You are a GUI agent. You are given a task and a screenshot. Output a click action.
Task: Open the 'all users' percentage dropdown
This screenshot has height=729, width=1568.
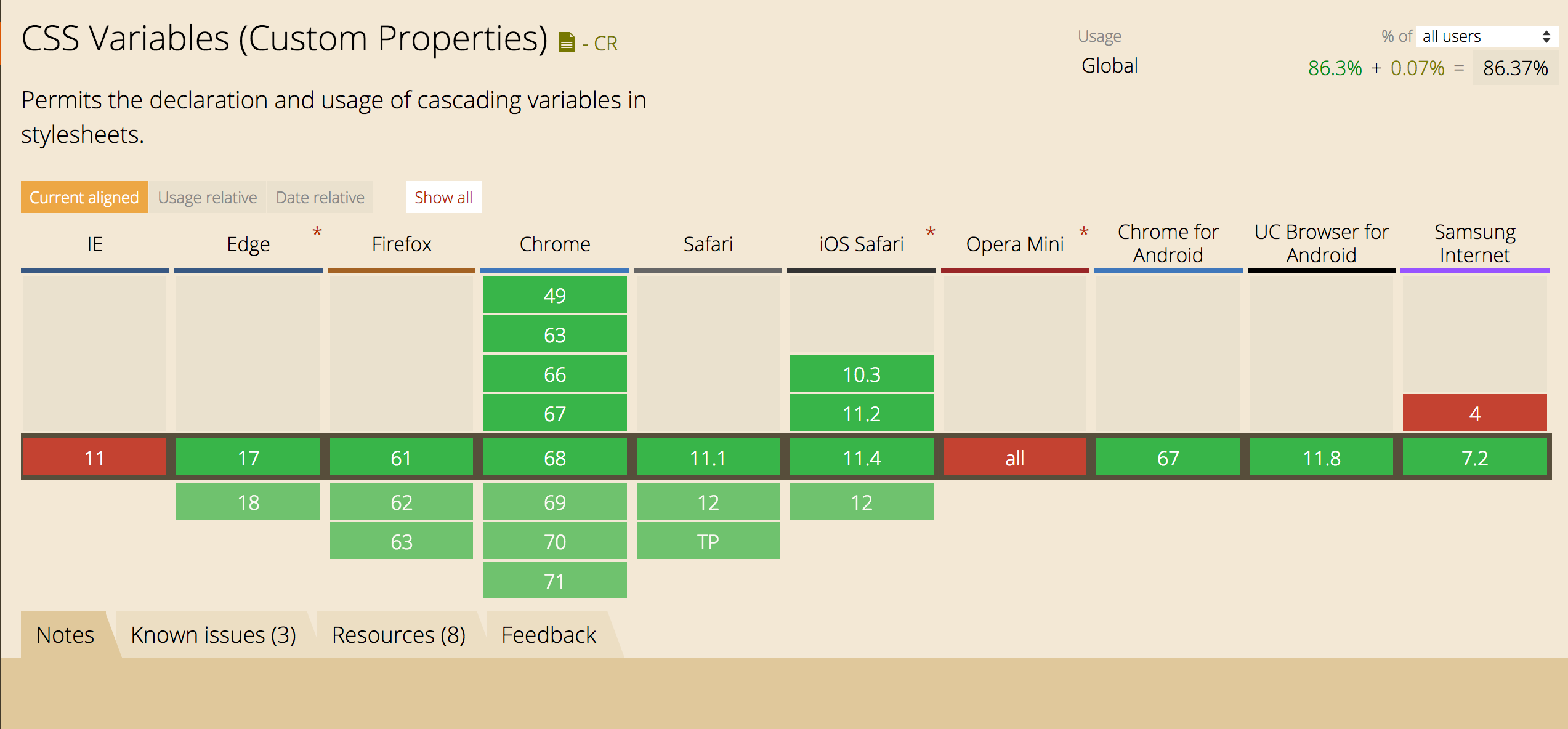point(1487,36)
